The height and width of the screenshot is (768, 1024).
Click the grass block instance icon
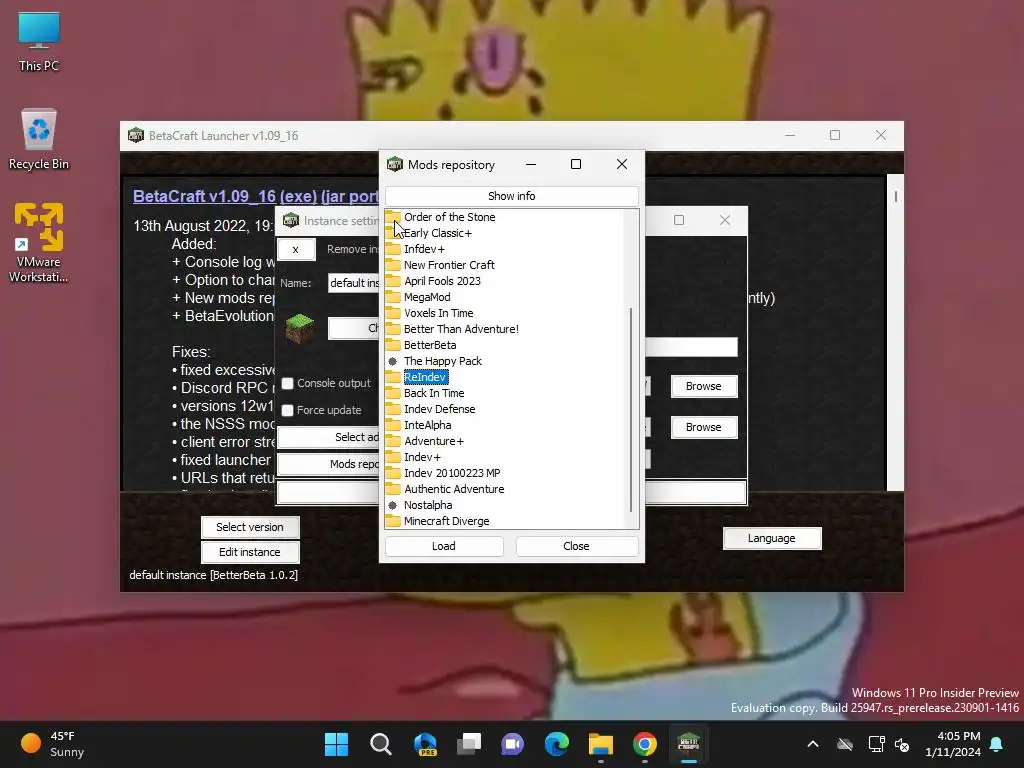coord(300,328)
